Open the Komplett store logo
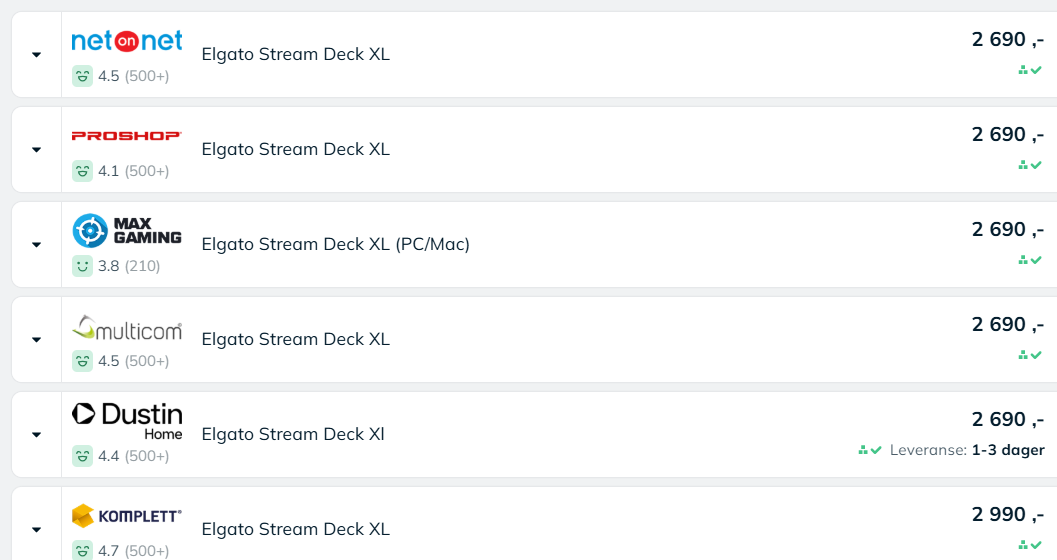 tap(127, 516)
